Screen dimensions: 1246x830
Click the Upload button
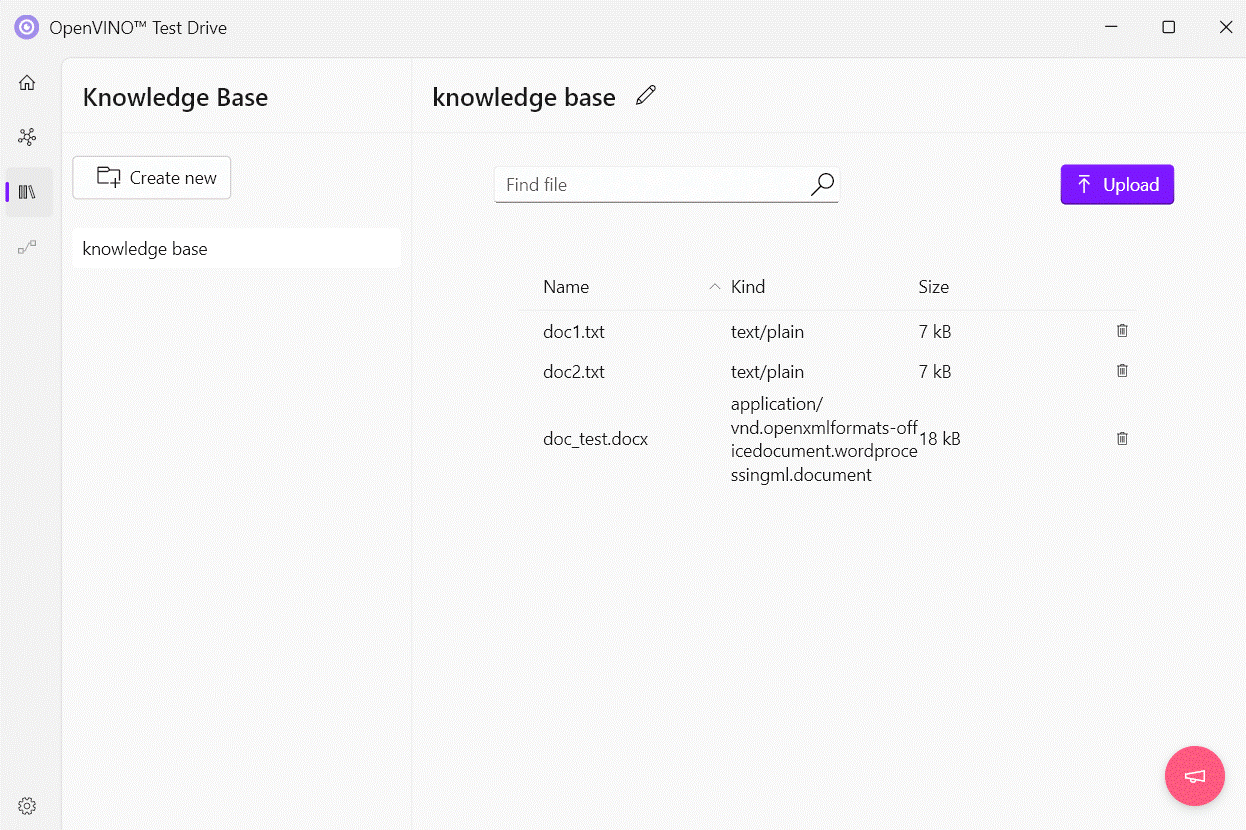click(x=1117, y=185)
